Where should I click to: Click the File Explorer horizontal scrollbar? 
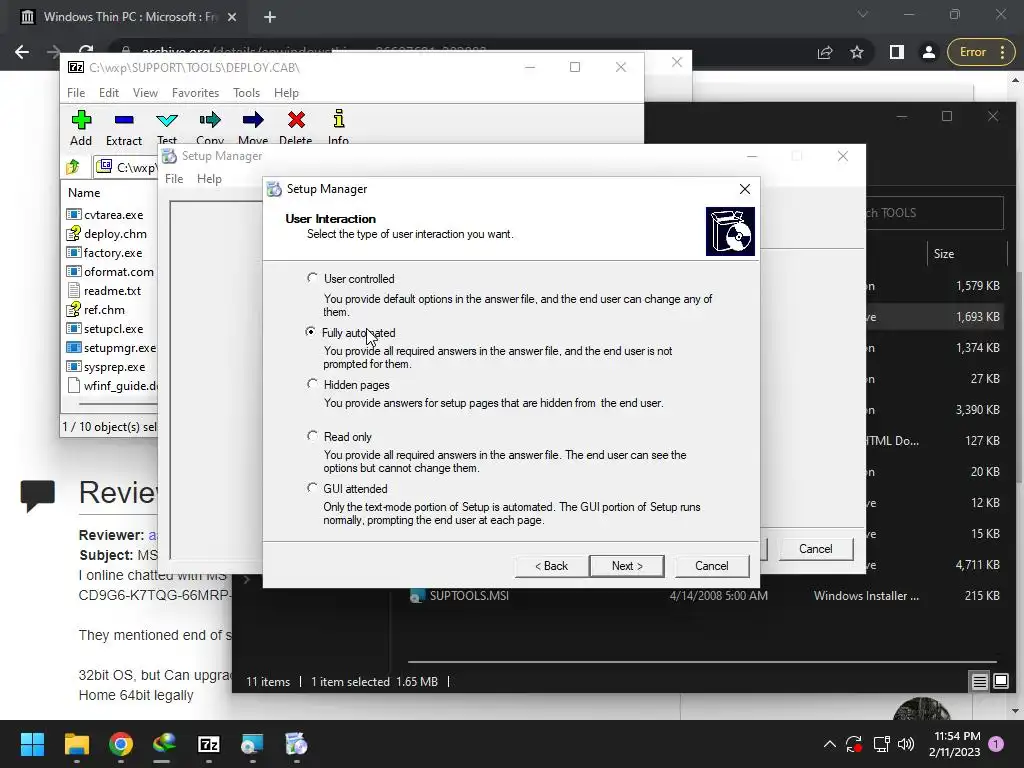point(702,661)
